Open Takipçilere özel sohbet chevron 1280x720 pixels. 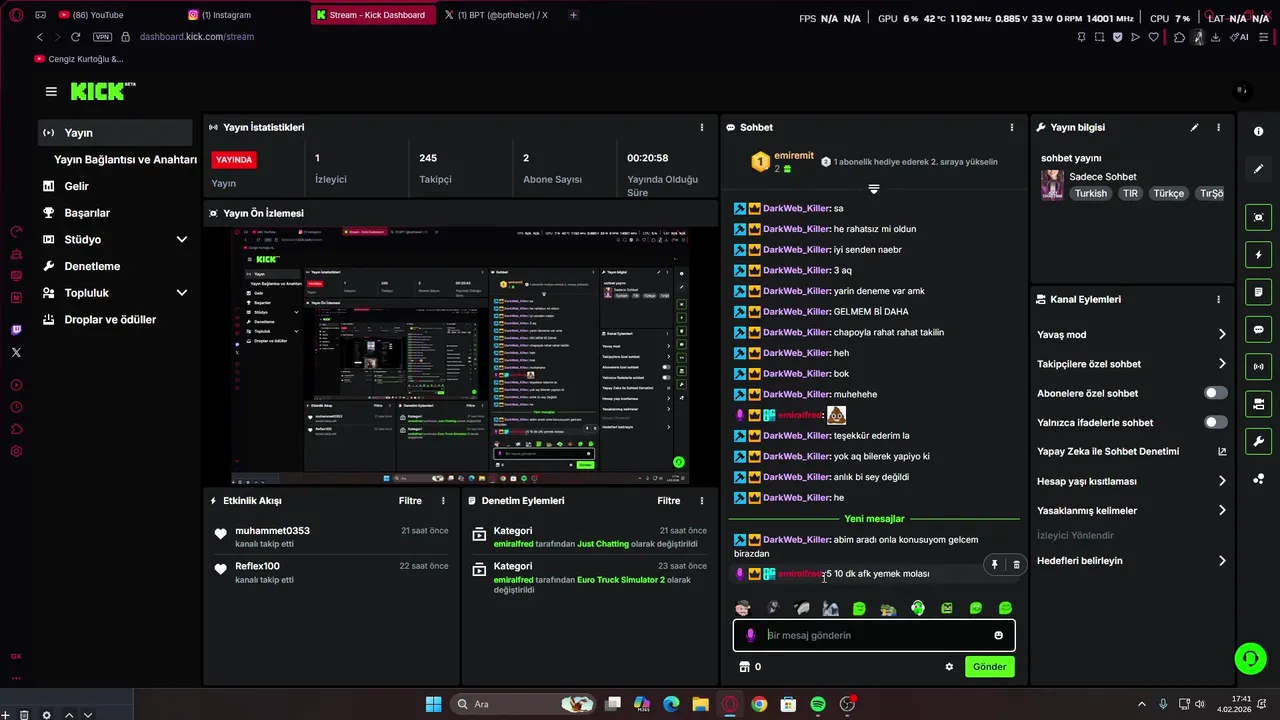point(1221,364)
